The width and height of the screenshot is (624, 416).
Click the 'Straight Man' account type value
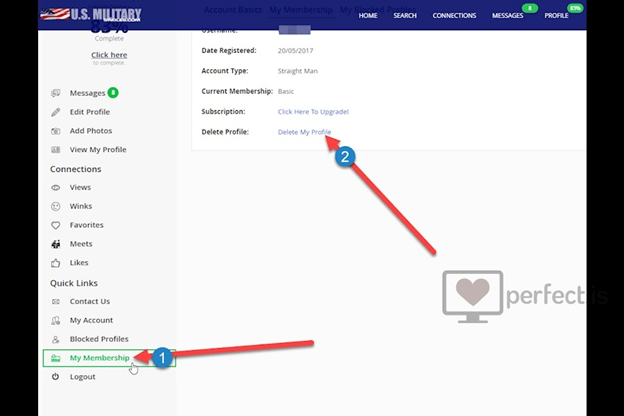coord(298,71)
